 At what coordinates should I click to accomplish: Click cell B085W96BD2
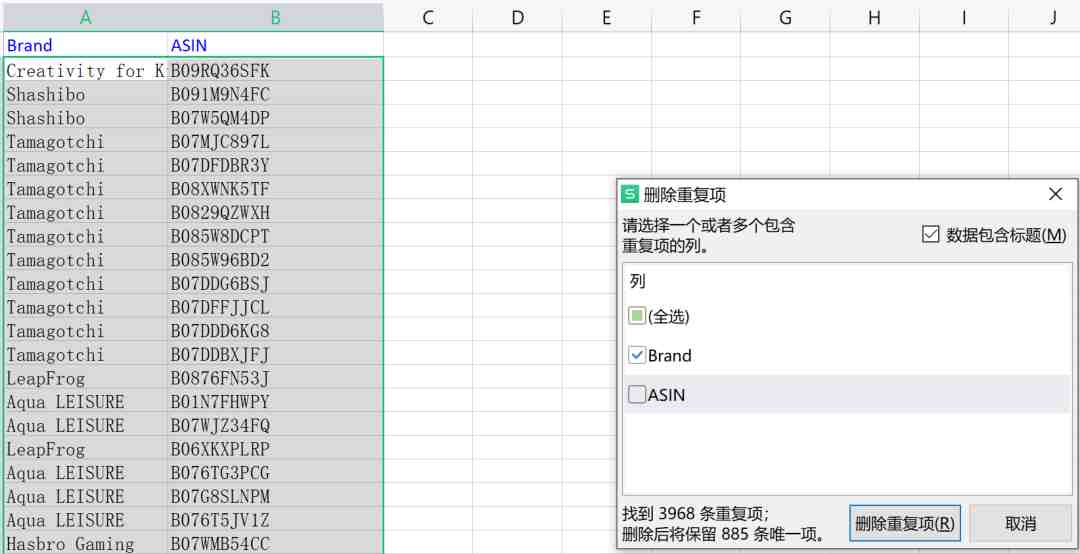276,260
